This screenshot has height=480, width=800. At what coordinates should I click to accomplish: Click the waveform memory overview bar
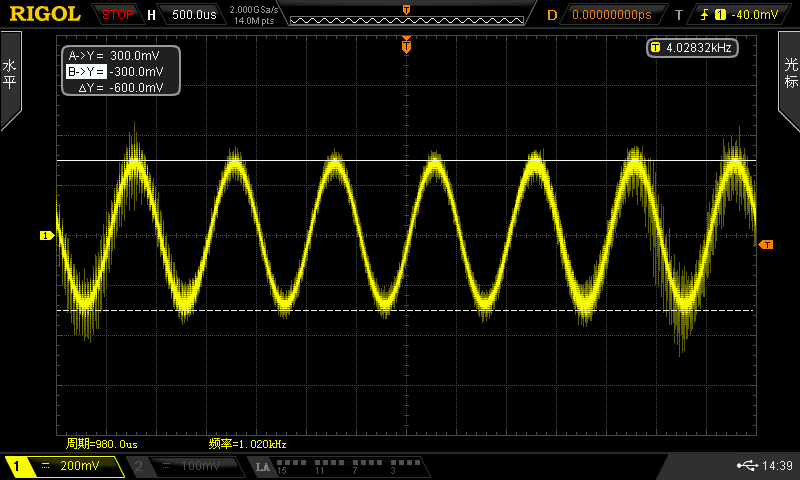405,15
